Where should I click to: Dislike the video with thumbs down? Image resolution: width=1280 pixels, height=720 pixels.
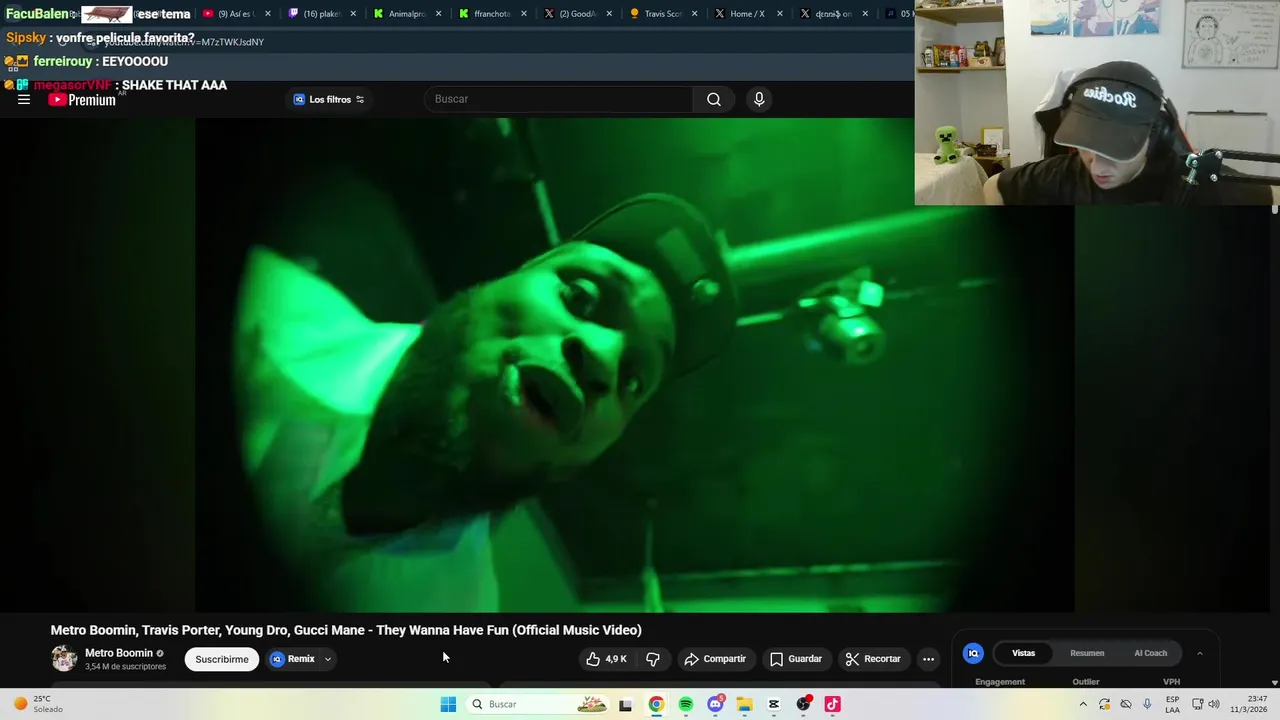click(653, 659)
